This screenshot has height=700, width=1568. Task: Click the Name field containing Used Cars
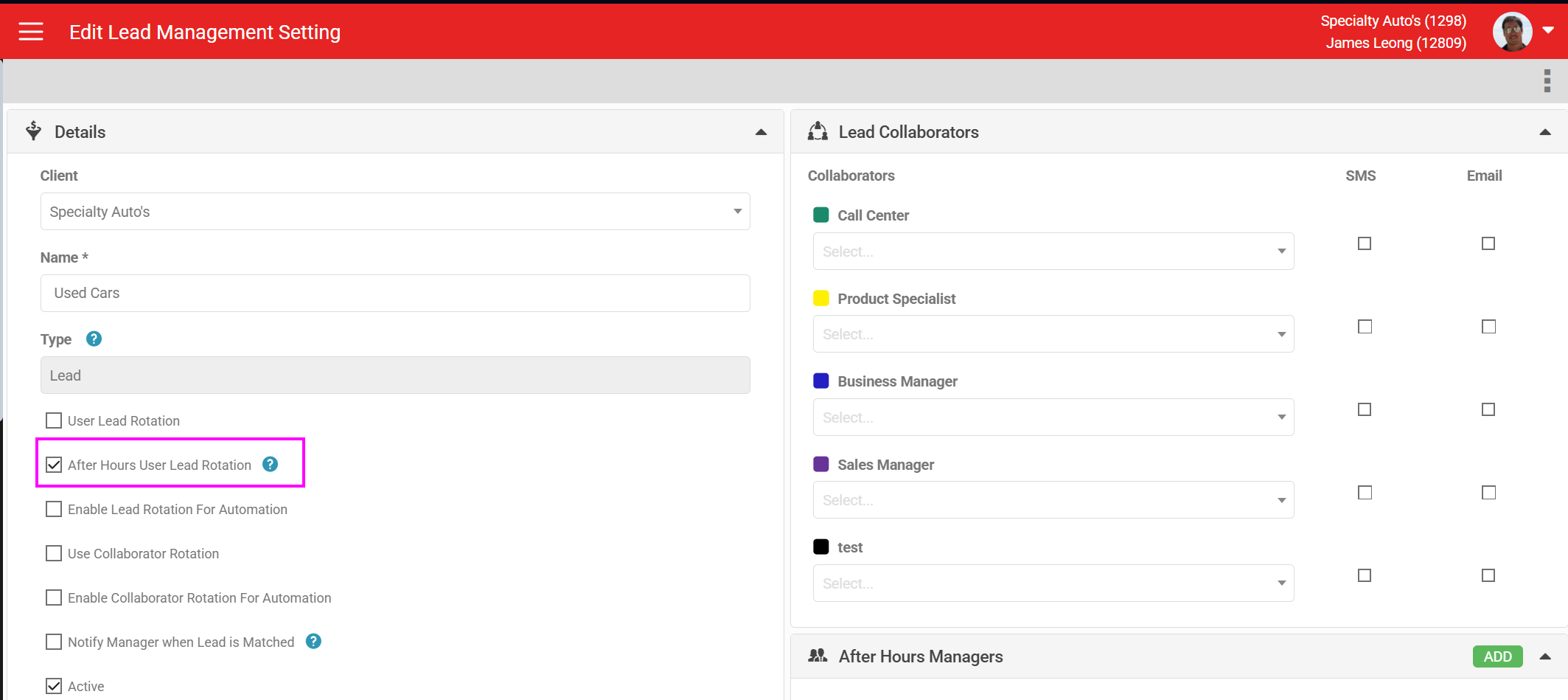[395, 294]
